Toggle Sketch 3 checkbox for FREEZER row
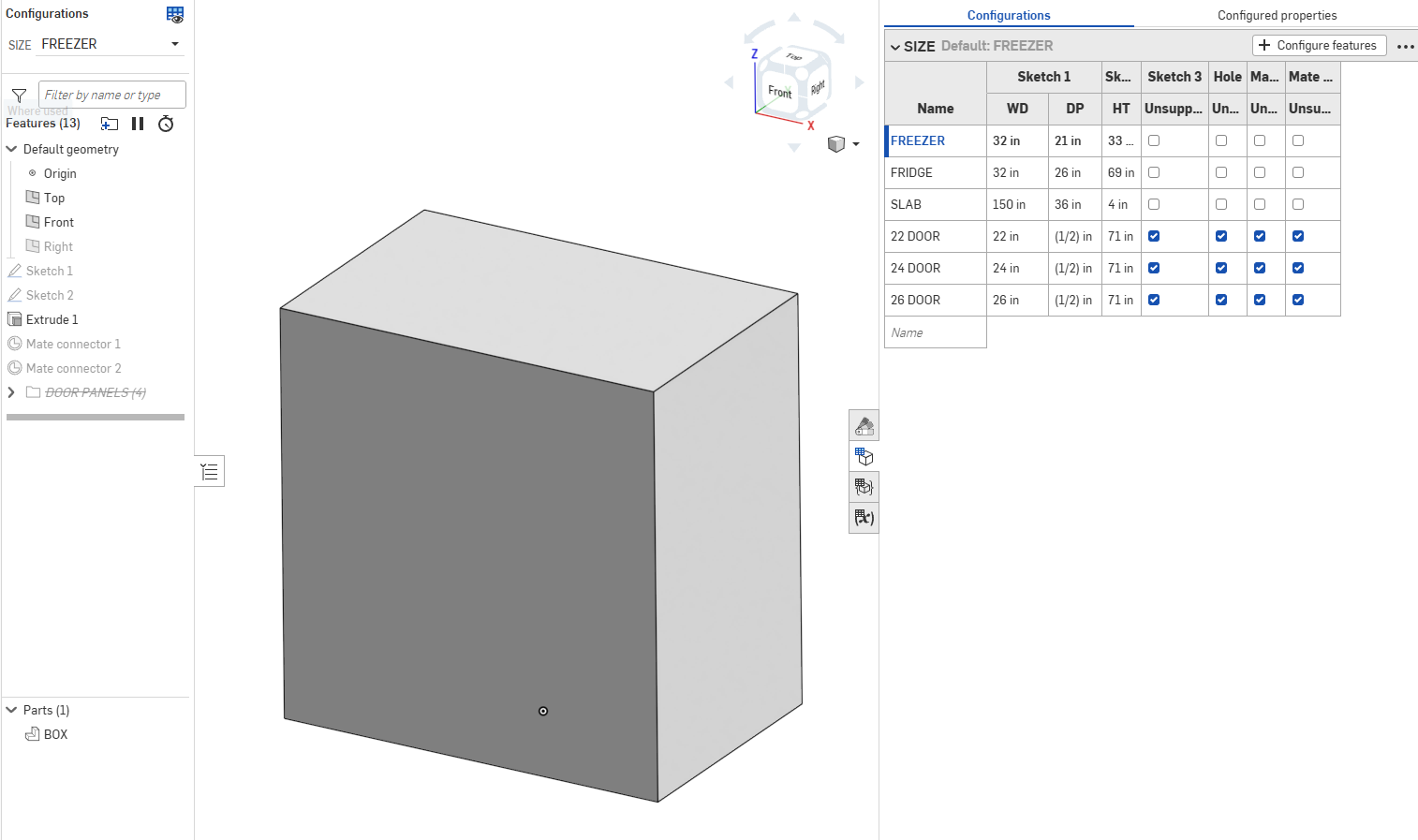Viewport: 1418px width, 840px height. (1154, 140)
